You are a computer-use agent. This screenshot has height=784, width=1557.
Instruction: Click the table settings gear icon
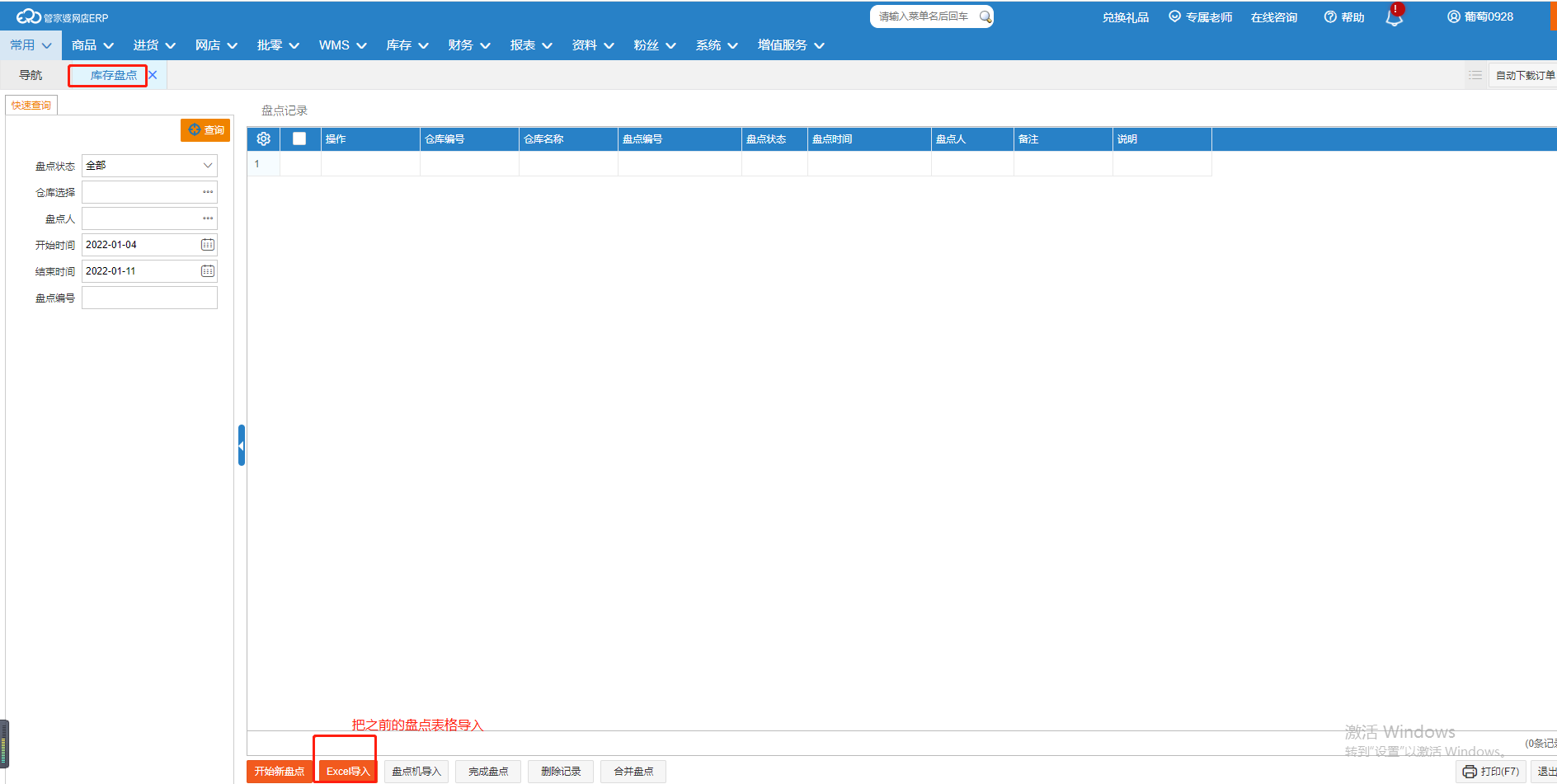[264, 139]
